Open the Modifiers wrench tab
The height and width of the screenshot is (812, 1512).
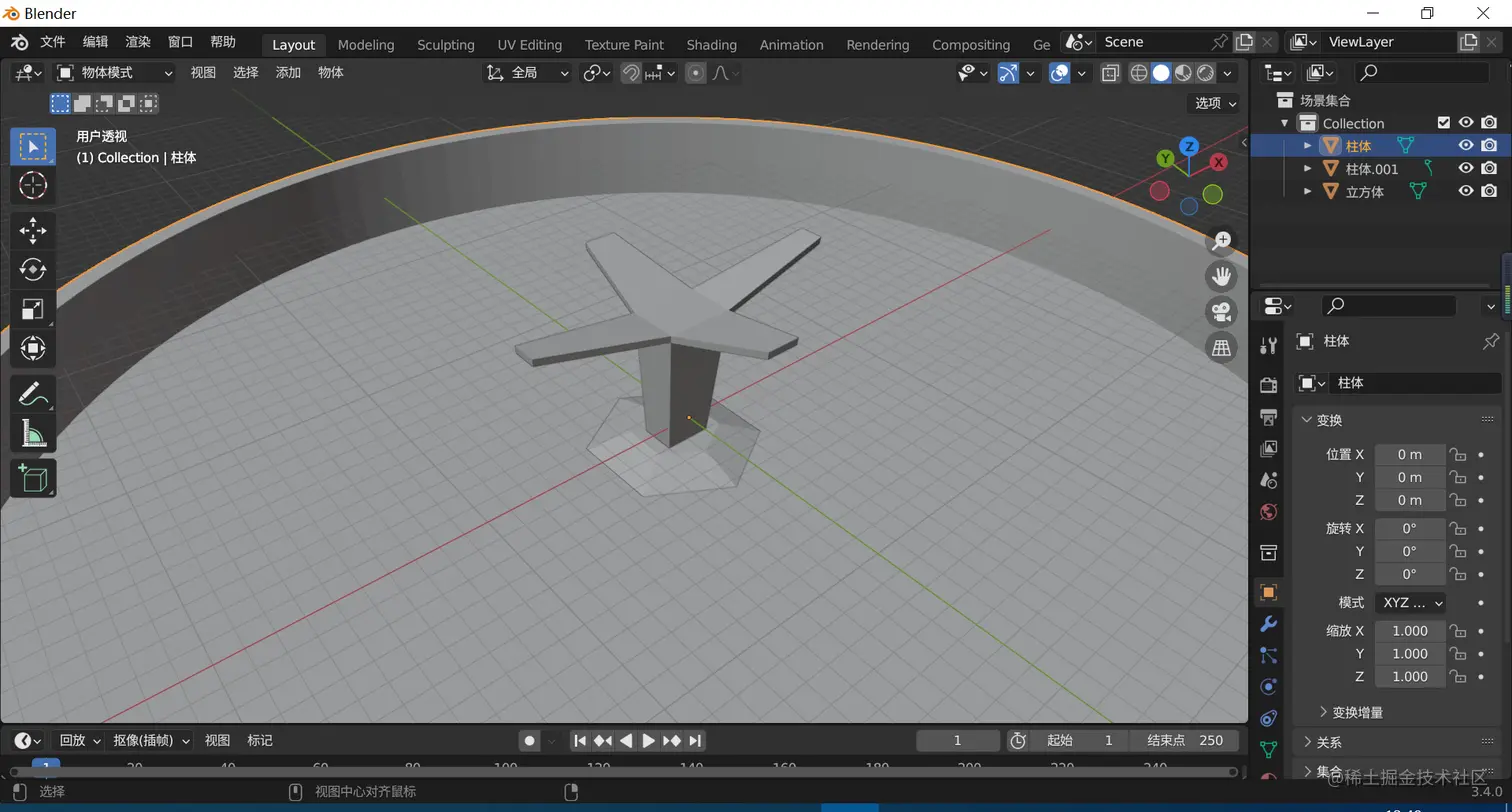[x=1269, y=624]
